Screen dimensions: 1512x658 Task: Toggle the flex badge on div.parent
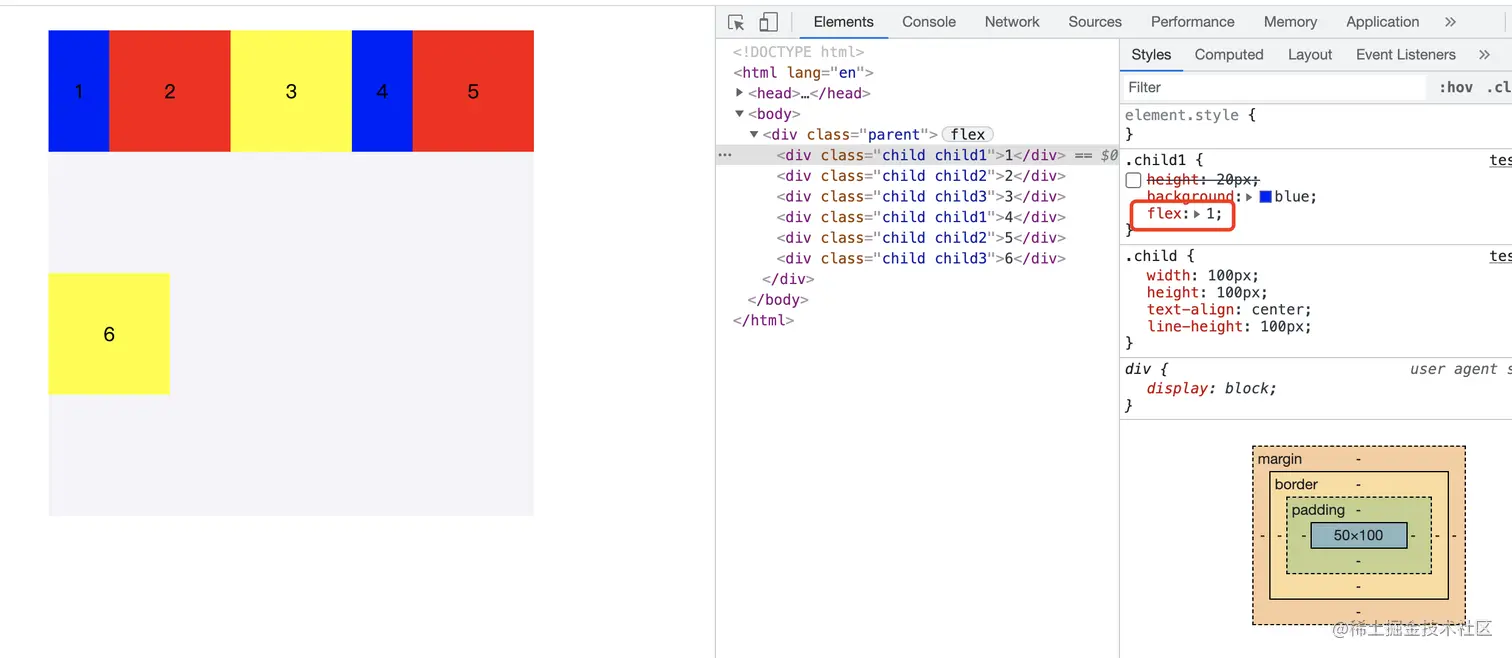[x=967, y=134]
